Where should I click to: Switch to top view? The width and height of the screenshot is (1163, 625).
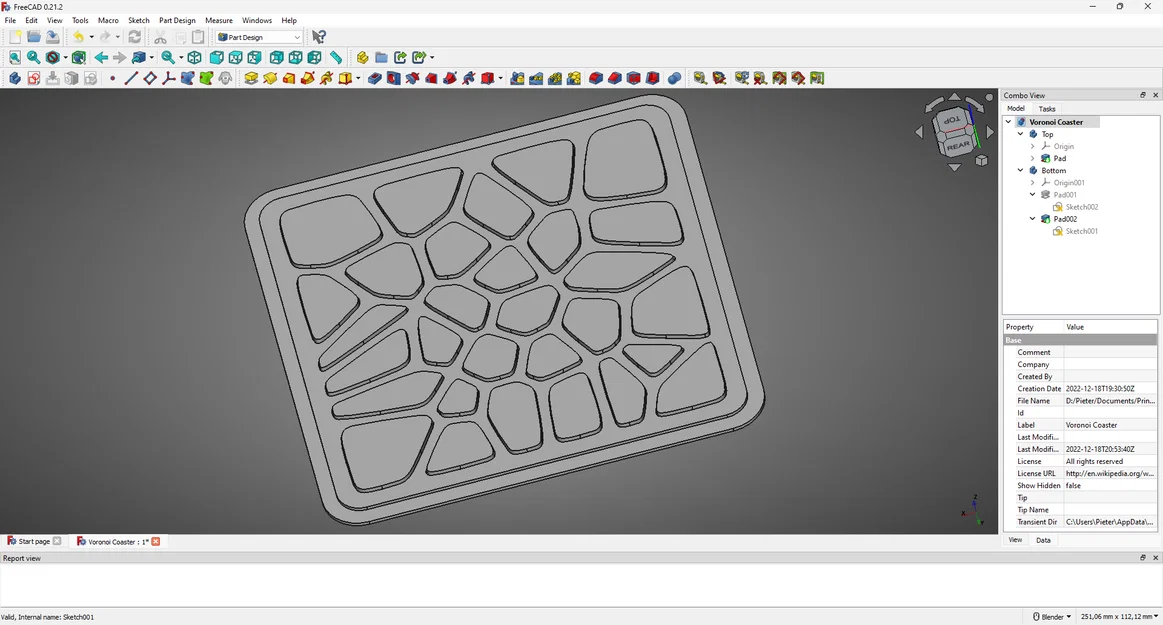[236, 57]
